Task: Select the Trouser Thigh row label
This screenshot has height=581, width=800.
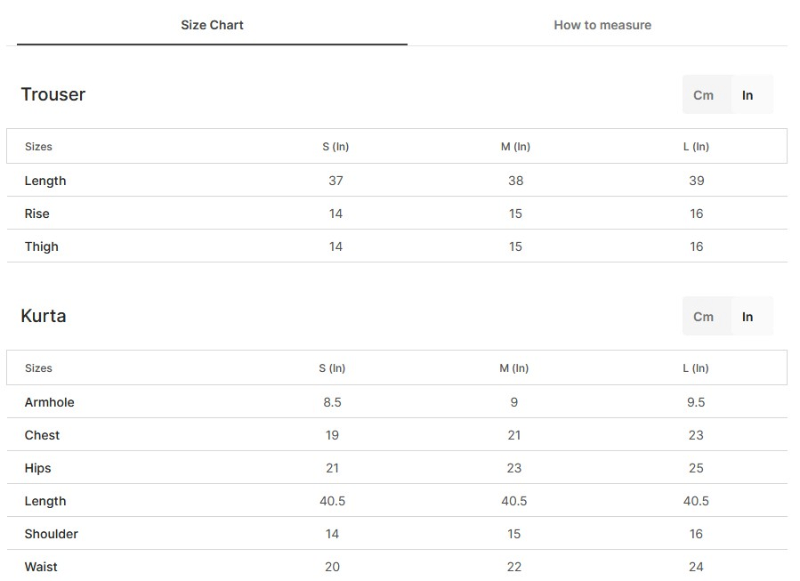Action: click(42, 247)
